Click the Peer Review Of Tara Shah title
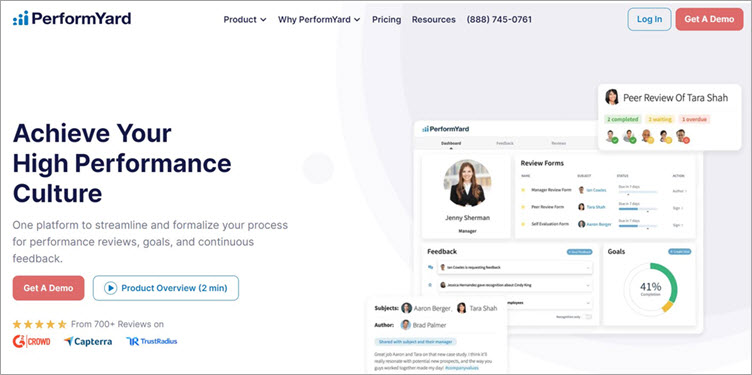 click(675, 98)
